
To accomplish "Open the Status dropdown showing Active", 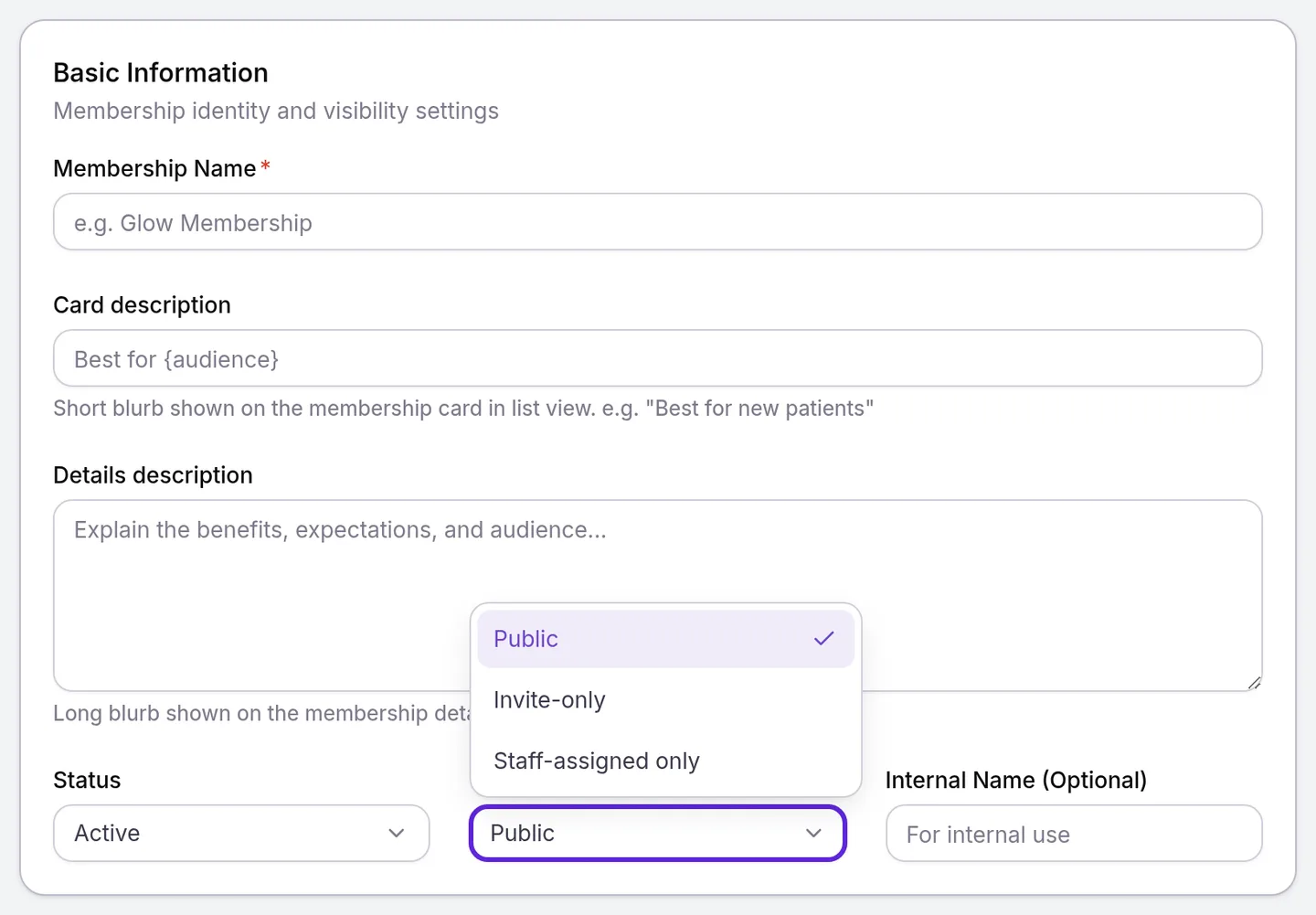I will (241, 833).
